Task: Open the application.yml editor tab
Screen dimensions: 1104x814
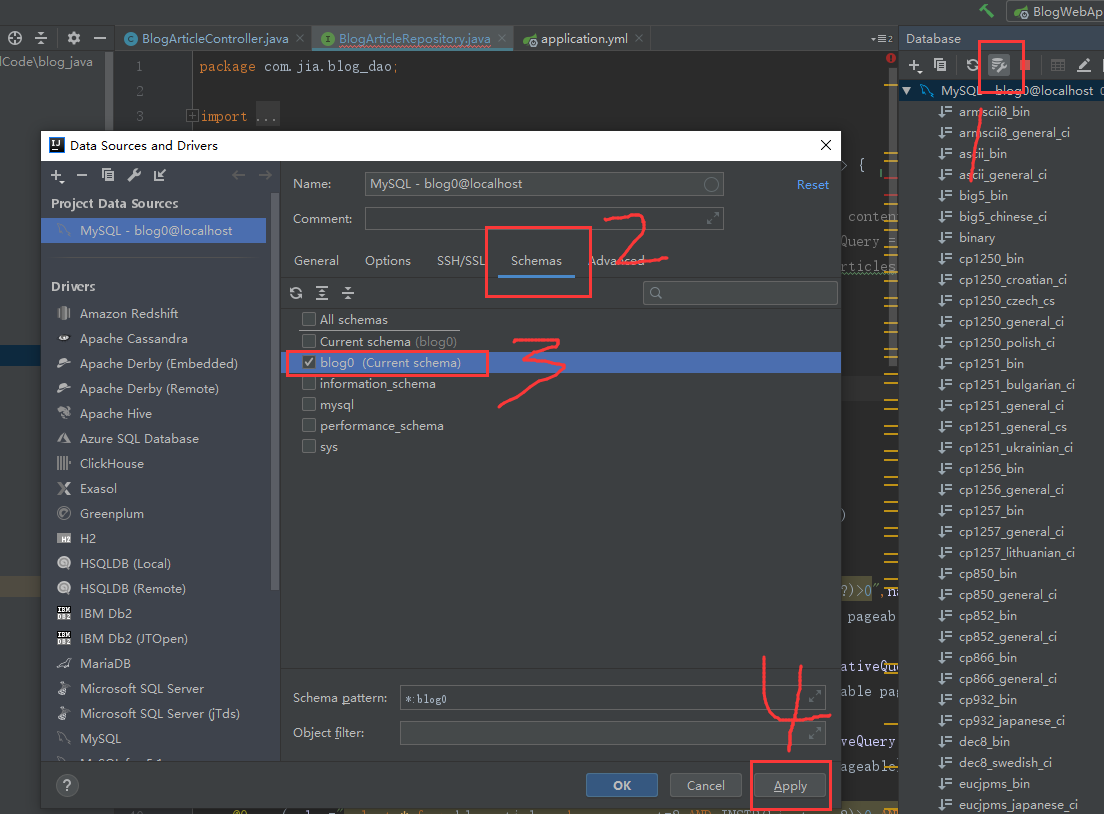Action: tap(584, 39)
